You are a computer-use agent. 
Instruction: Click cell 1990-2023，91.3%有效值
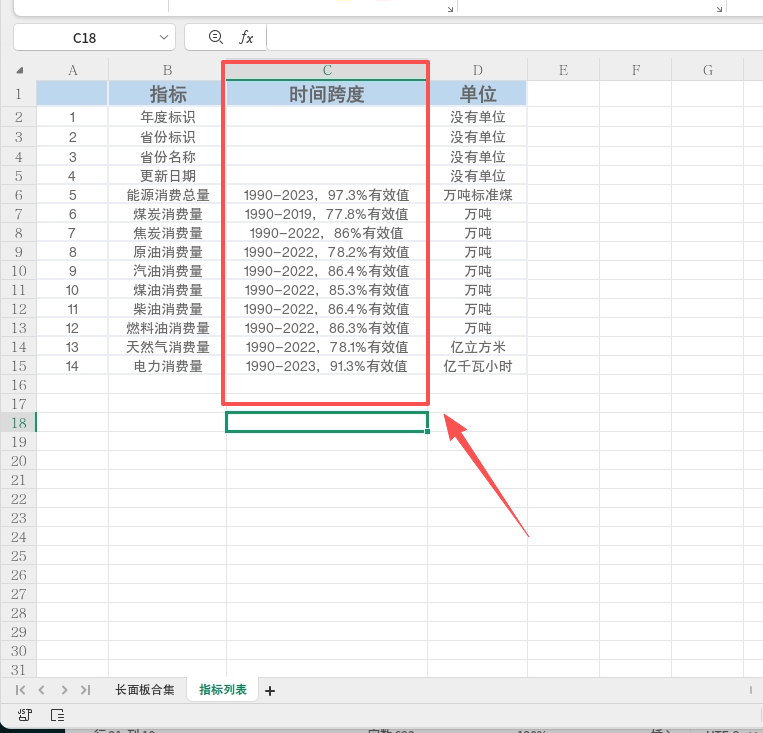pyautogui.click(x=327, y=366)
